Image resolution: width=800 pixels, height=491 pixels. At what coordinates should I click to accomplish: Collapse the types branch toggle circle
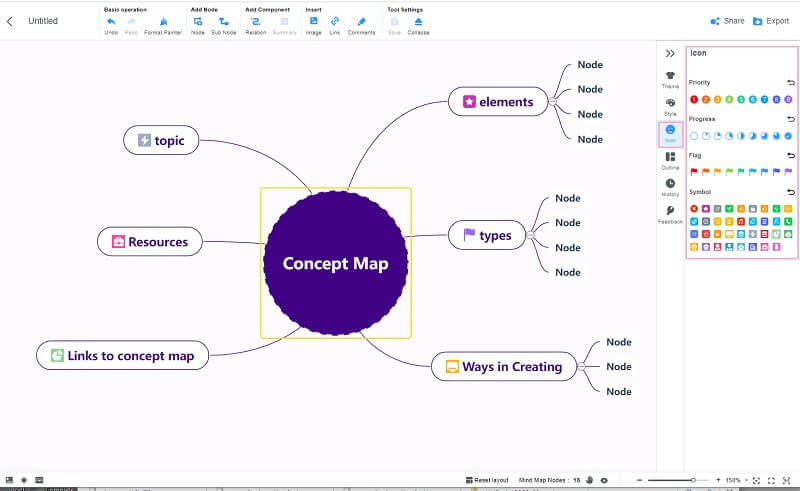click(531, 235)
